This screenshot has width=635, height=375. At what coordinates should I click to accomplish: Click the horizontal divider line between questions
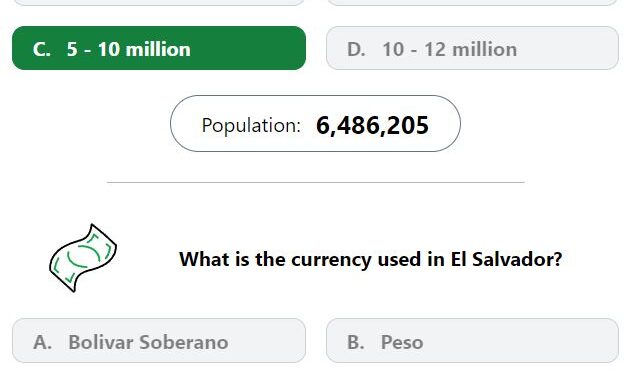[316, 182]
